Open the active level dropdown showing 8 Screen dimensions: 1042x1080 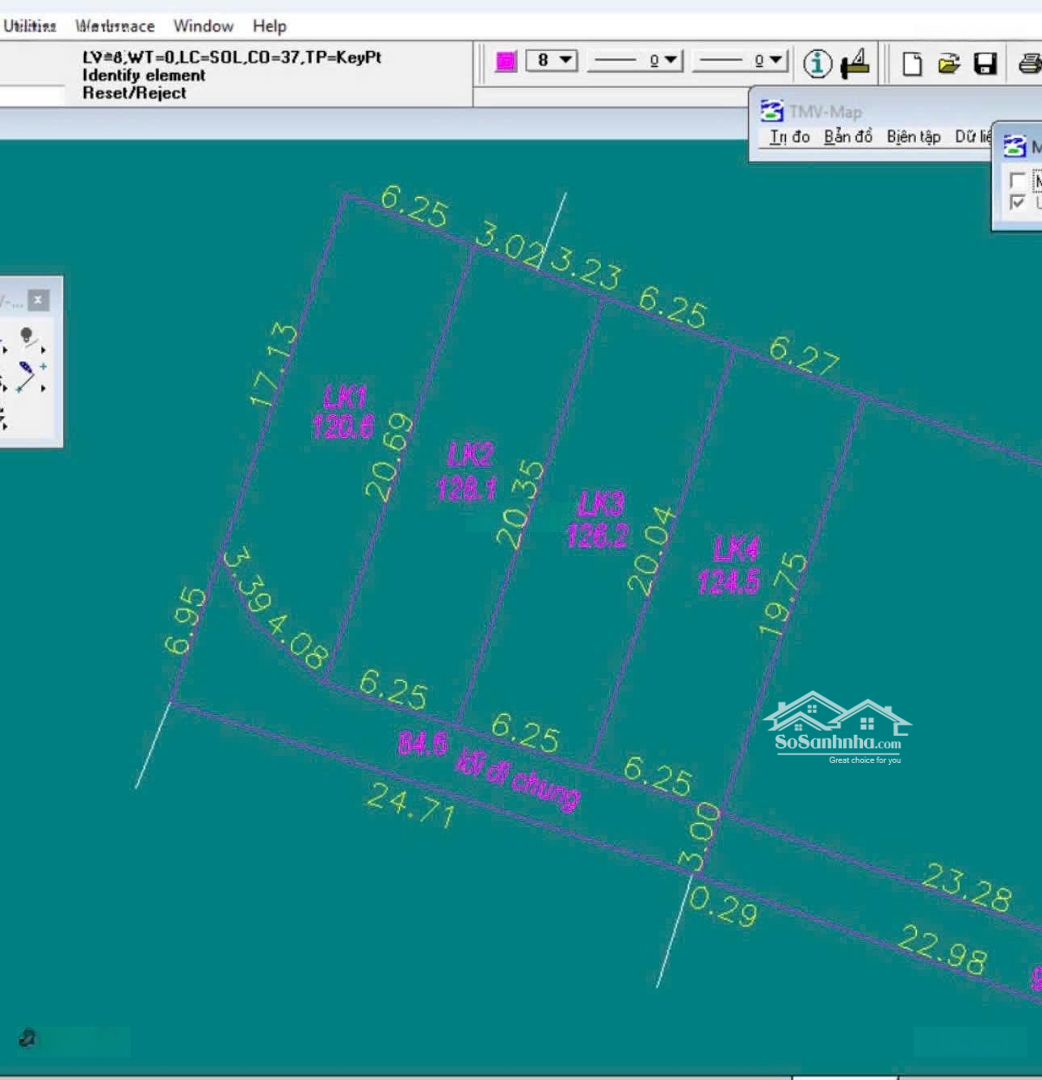click(552, 61)
